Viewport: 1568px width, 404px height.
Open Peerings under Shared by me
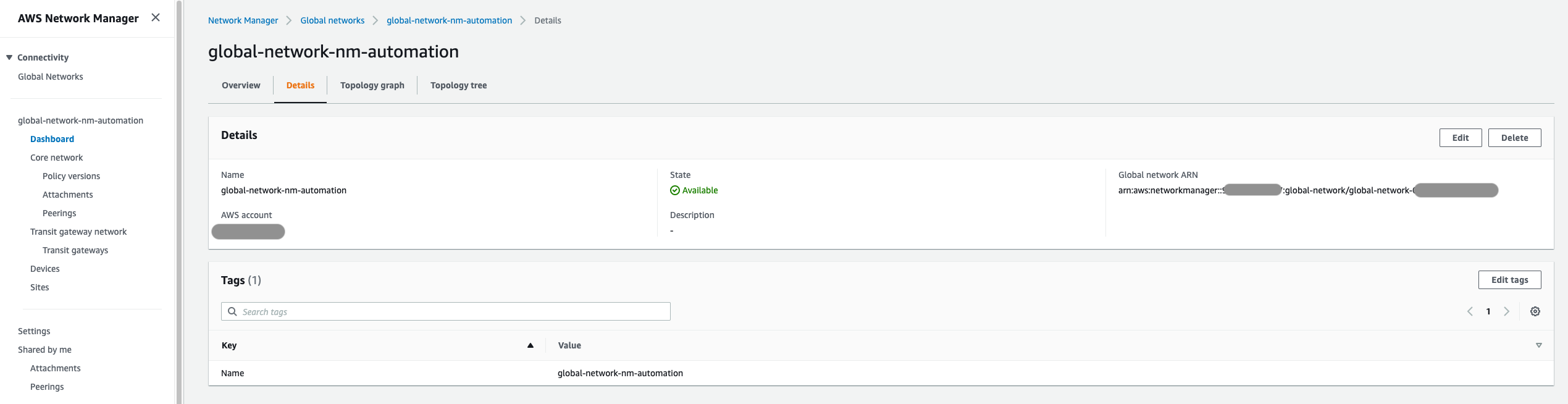pos(47,387)
